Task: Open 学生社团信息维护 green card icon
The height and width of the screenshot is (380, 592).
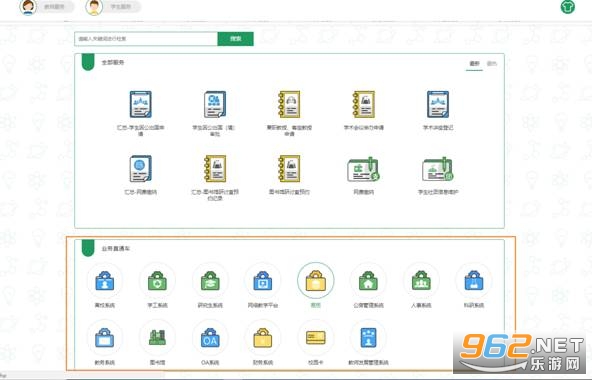Action: point(438,170)
